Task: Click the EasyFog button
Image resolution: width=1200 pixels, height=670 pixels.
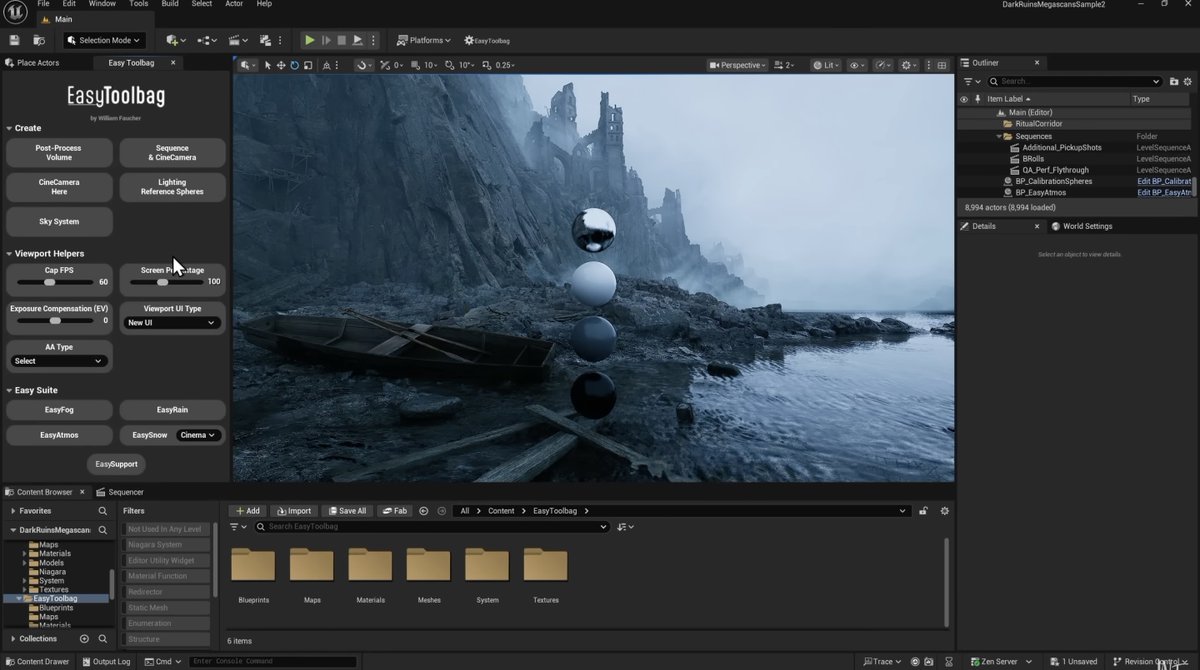Action: click(x=59, y=410)
